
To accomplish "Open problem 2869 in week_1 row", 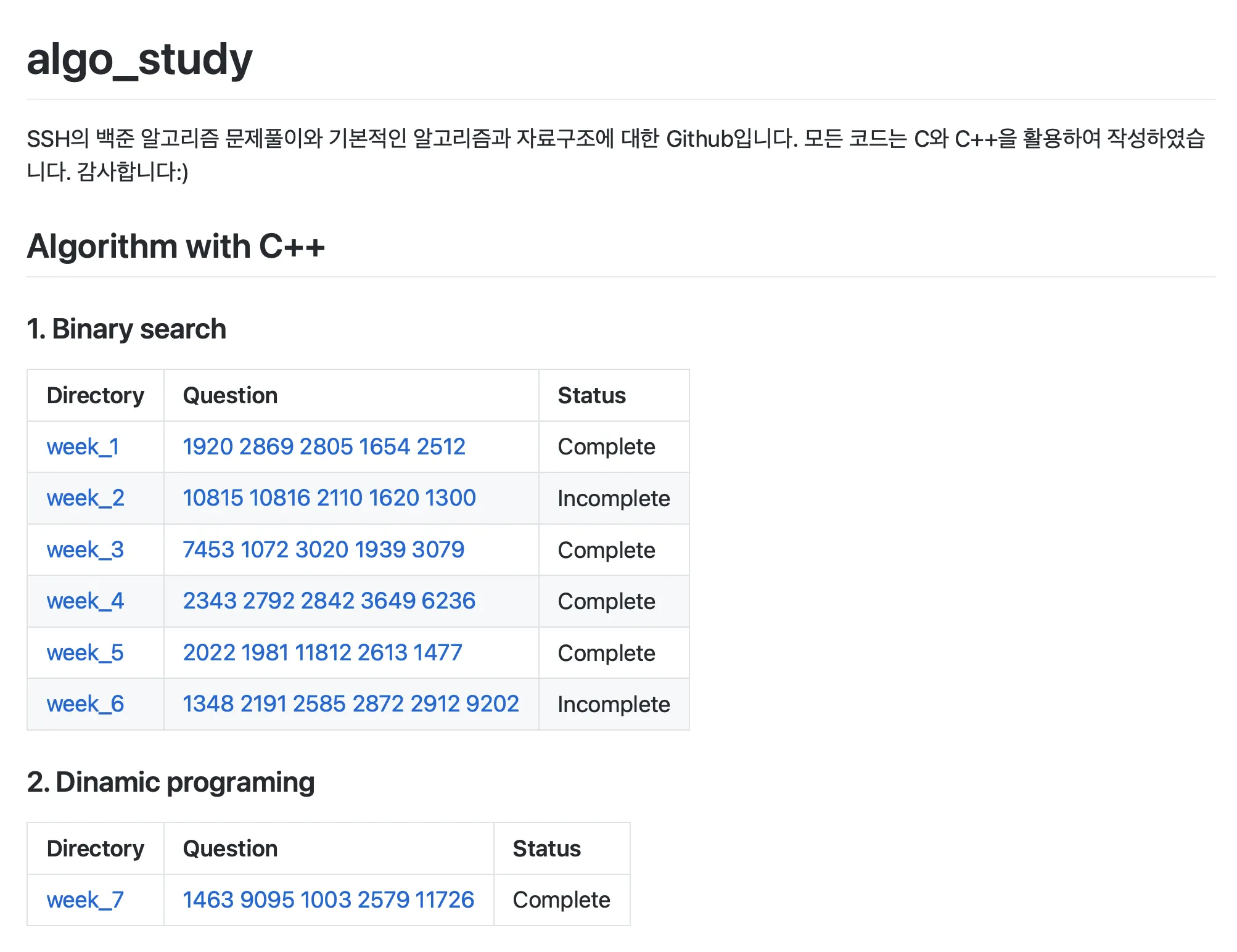I will [x=266, y=446].
